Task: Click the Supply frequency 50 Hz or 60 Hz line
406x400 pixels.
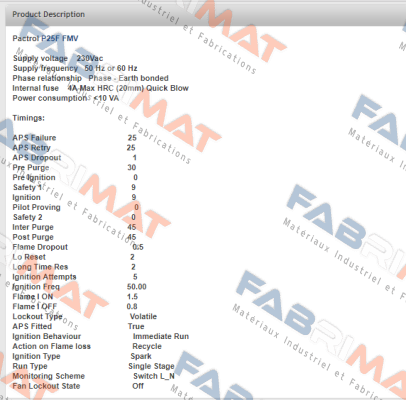Action: point(75,68)
